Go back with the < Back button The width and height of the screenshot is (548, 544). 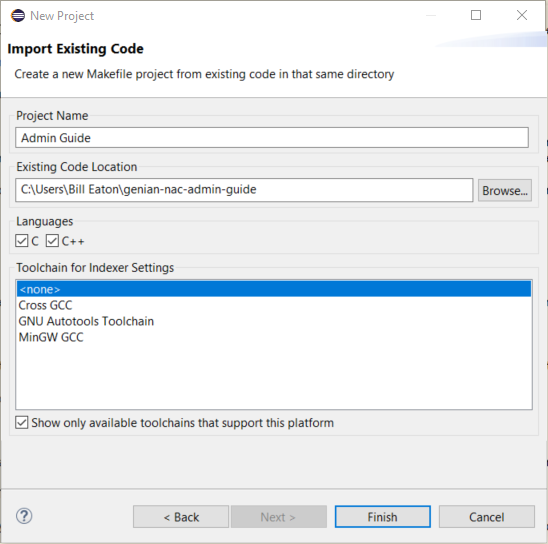(x=181, y=517)
